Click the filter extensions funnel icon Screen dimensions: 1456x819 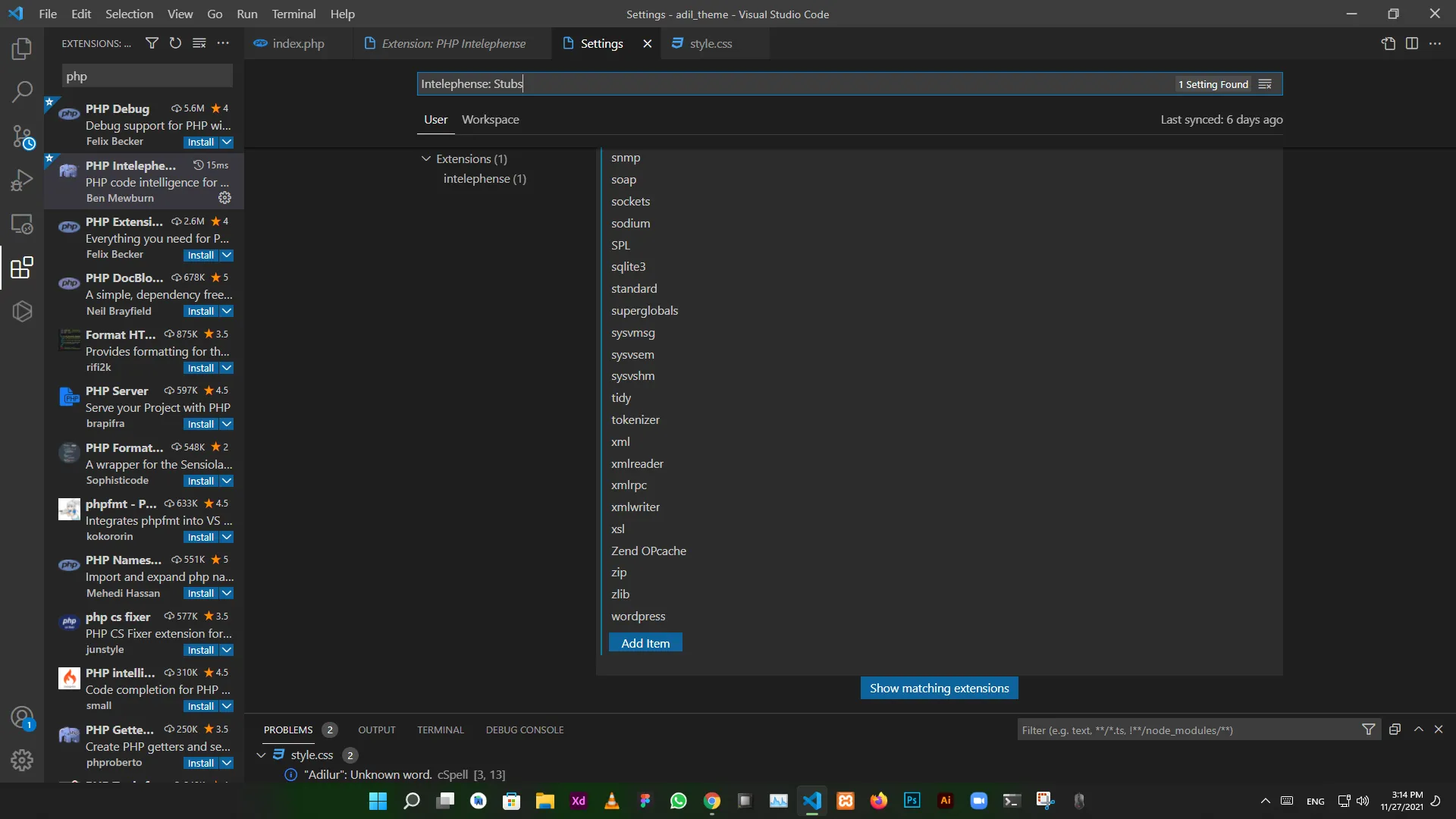152,43
